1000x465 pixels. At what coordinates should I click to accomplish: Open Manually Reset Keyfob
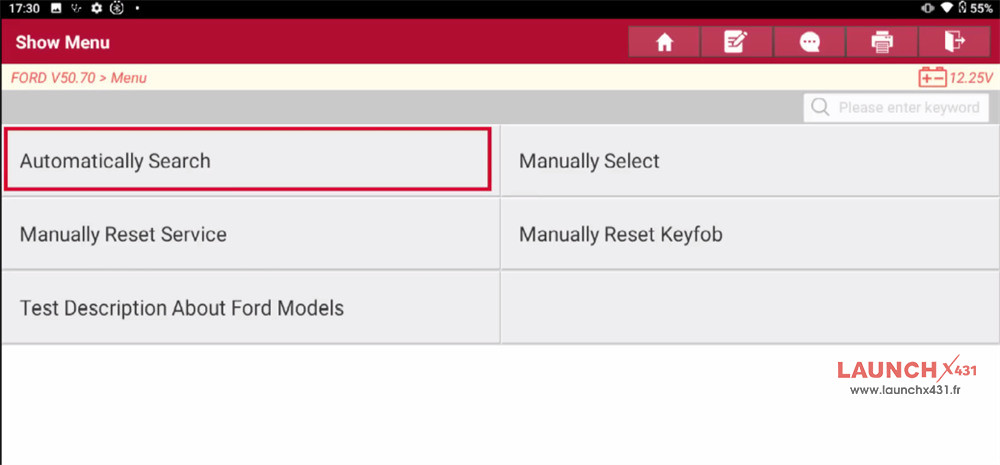(x=750, y=234)
